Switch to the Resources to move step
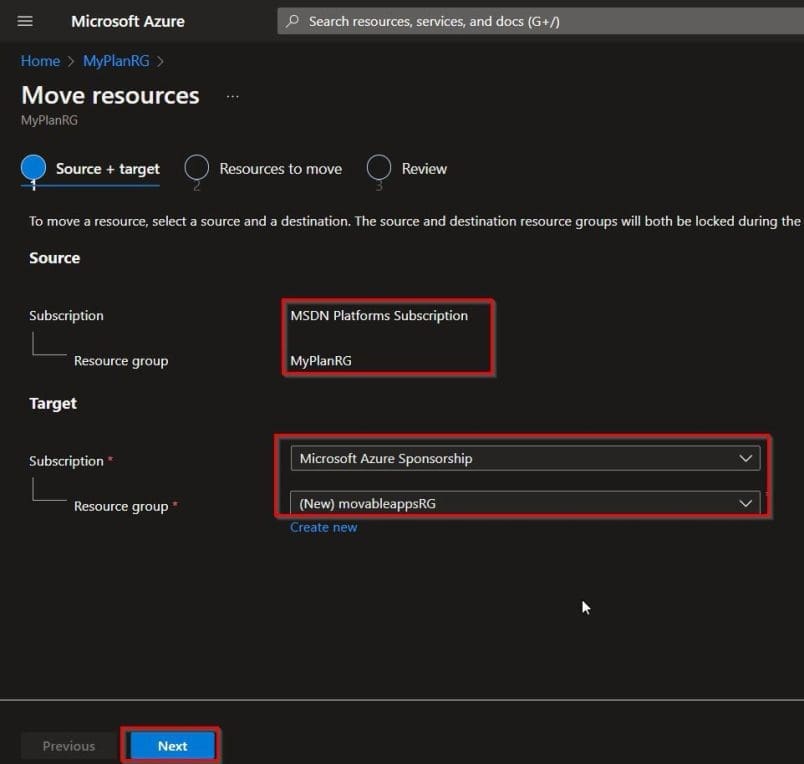Viewport: 804px width, 764px height. coord(280,168)
